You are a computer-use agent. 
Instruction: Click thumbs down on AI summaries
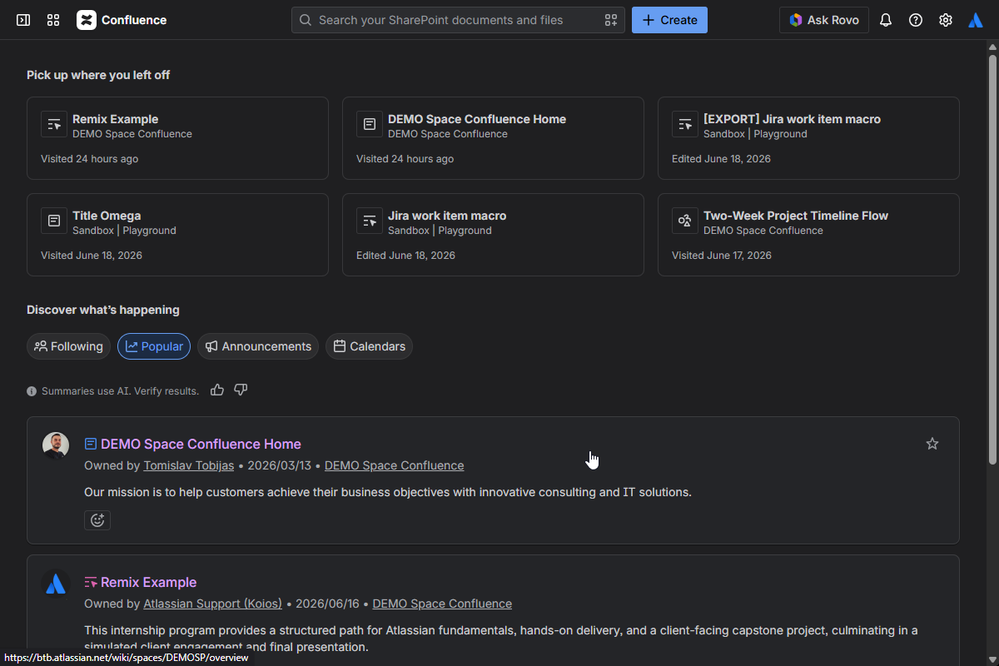(x=241, y=390)
